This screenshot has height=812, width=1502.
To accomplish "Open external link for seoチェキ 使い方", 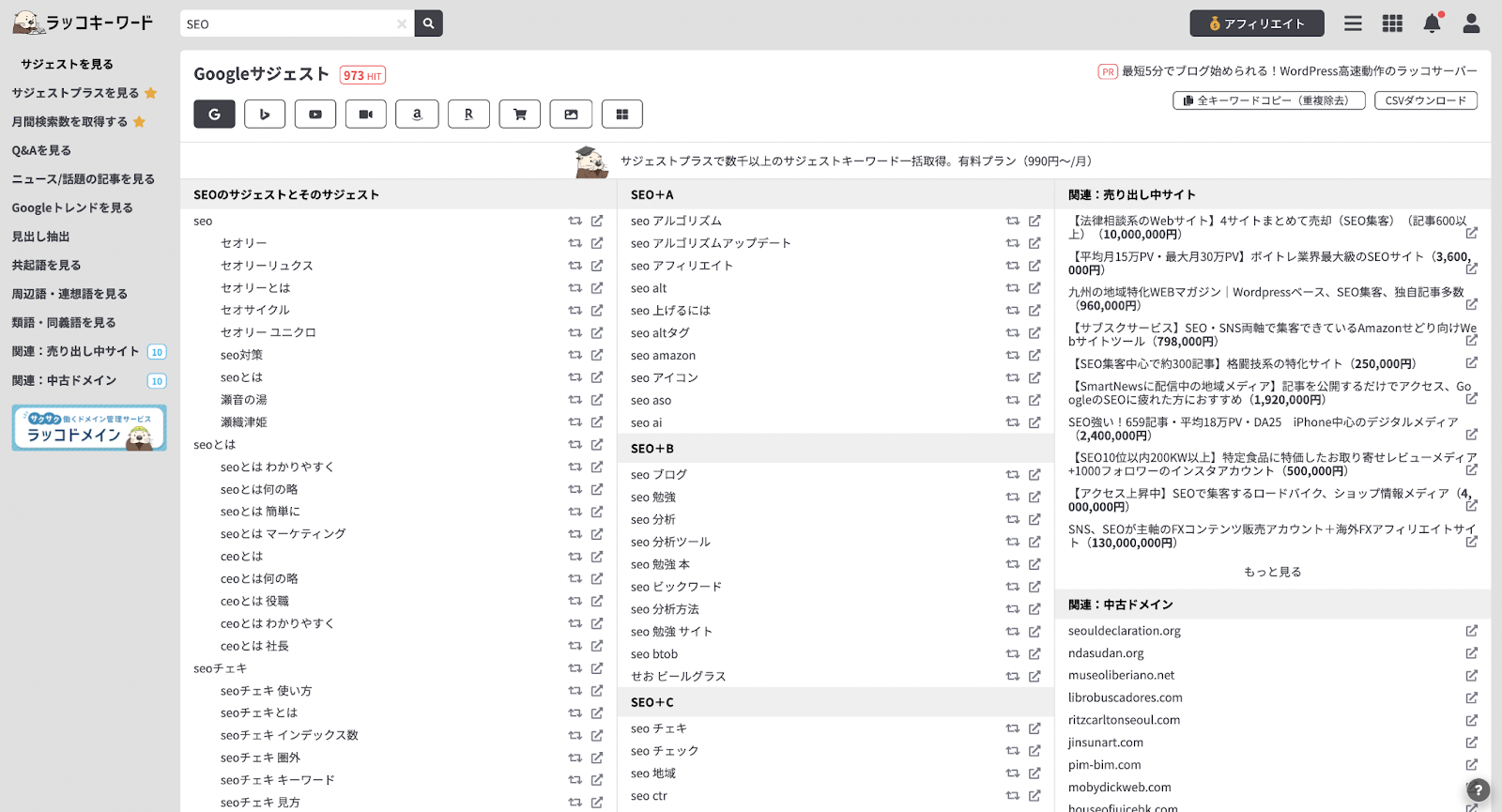I will (597, 690).
